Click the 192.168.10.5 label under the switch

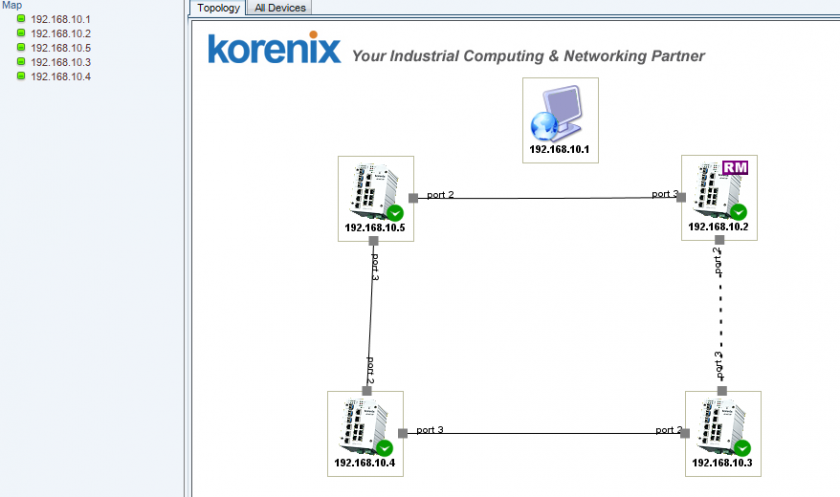coord(375,228)
